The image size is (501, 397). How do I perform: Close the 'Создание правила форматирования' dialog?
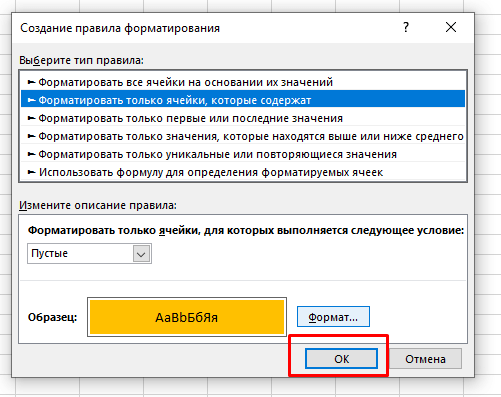[451, 27]
